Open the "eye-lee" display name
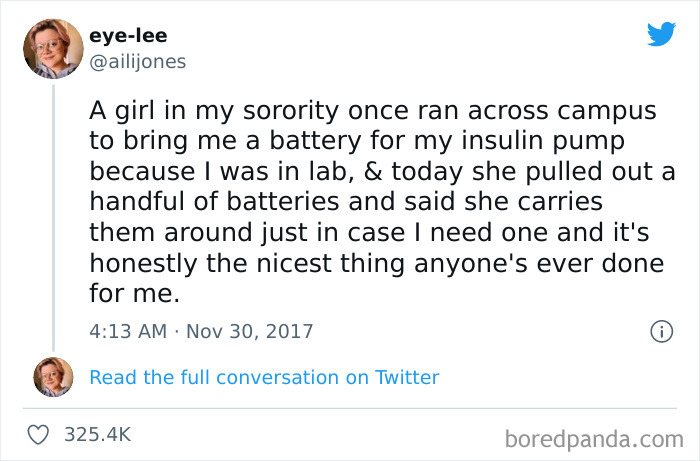The width and height of the screenshot is (700, 461). point(129,36)
